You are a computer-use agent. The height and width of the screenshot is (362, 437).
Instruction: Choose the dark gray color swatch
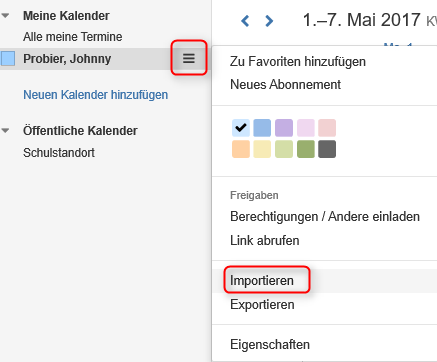coord(327,149)
